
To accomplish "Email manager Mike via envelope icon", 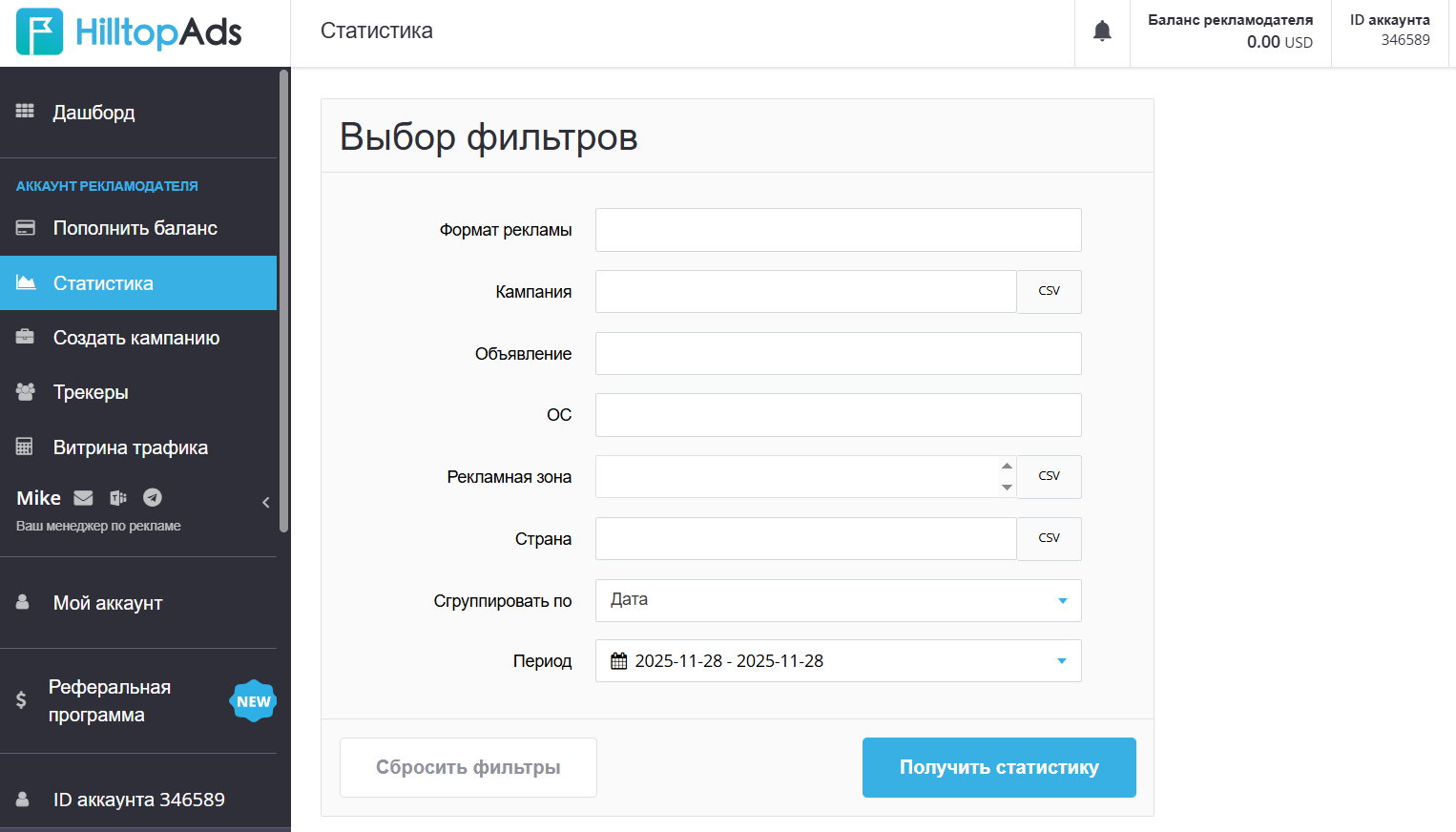I will click(x=84, y=498).
